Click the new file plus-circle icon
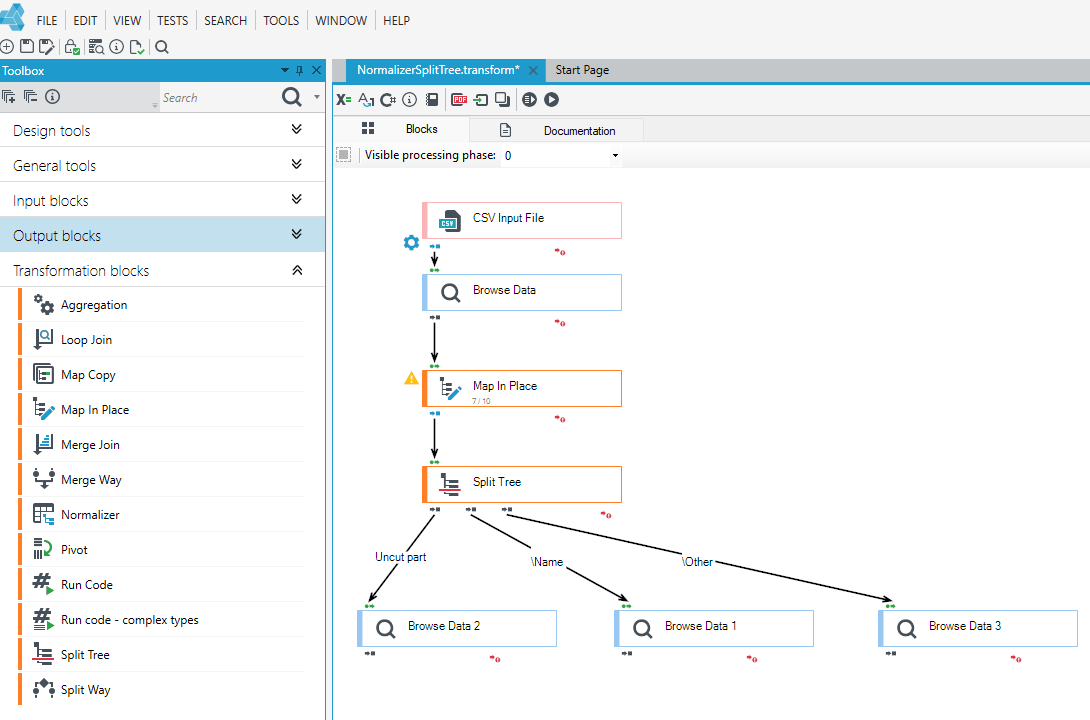1090x720 pixels. [7, 47]
